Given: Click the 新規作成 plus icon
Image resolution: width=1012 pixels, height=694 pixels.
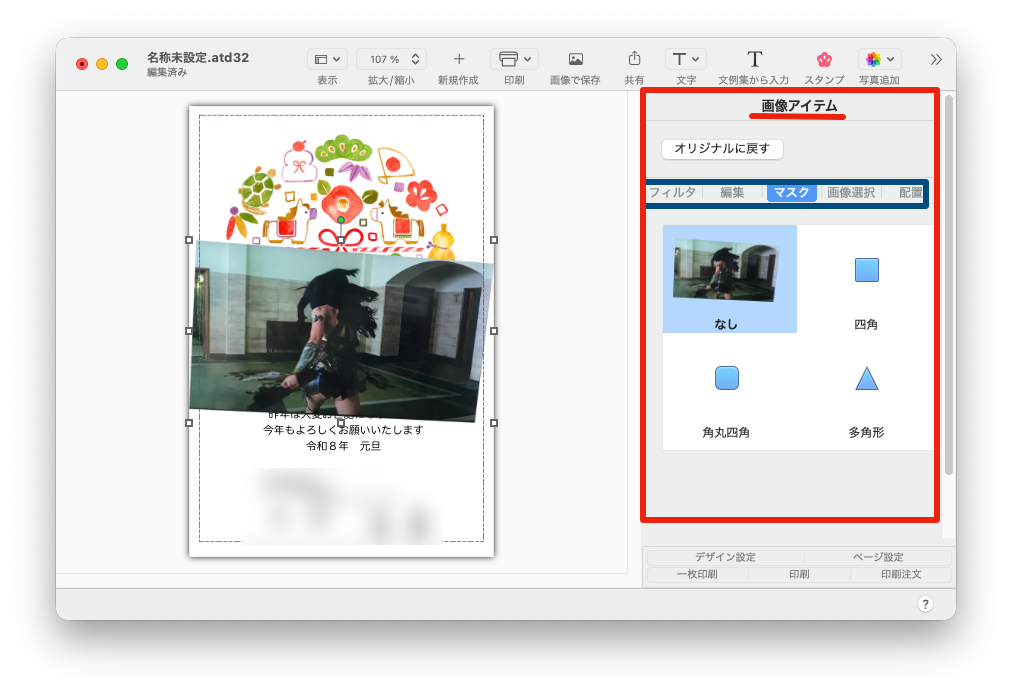Looking at the screenshot, I should [x=459, y=59].
